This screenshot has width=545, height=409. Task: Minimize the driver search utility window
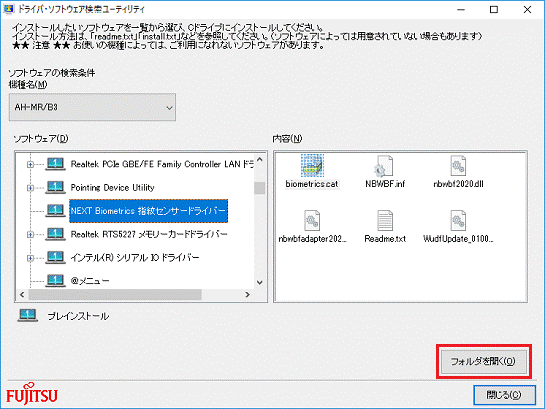[461, 9]
